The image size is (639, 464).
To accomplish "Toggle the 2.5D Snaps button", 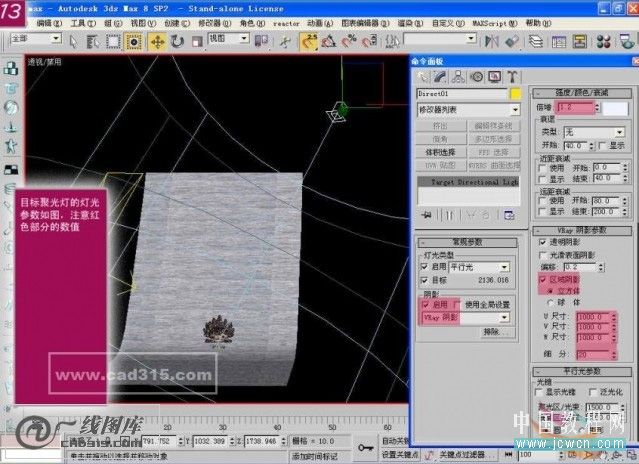I will tap(309, 41).
